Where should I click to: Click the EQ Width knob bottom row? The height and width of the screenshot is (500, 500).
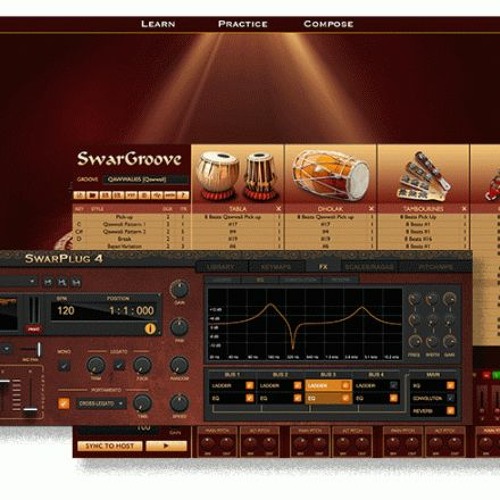point(432,342)
